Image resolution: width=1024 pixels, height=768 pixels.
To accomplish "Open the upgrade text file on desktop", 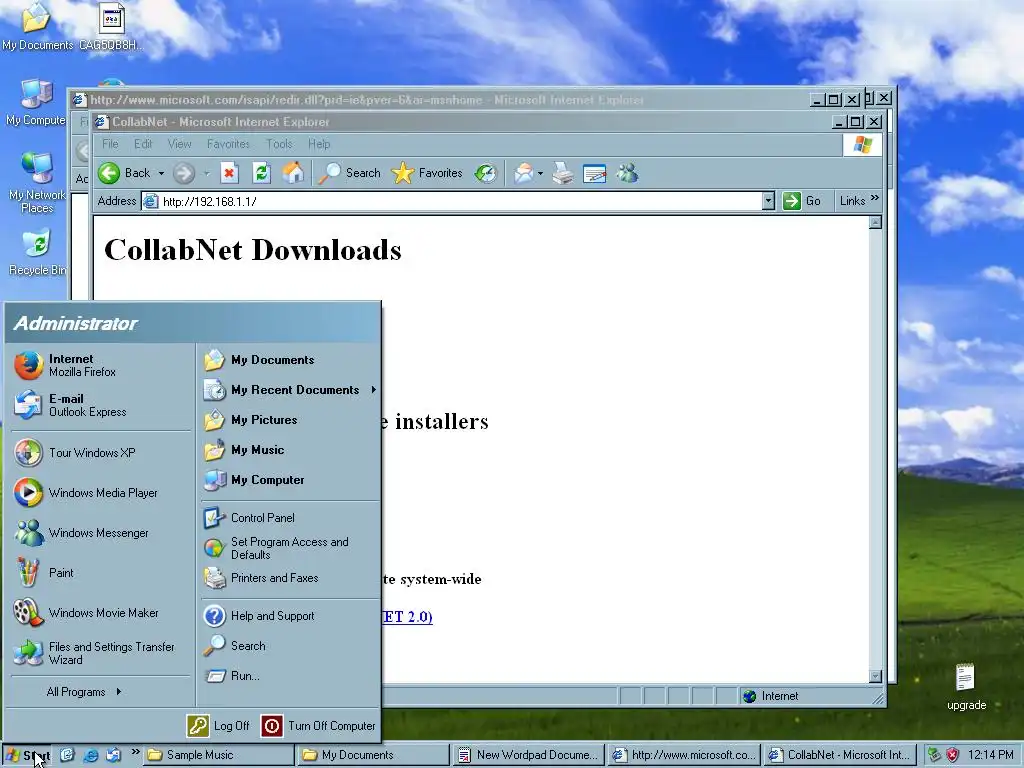I will pyautogui.click(x=966, y=687).
